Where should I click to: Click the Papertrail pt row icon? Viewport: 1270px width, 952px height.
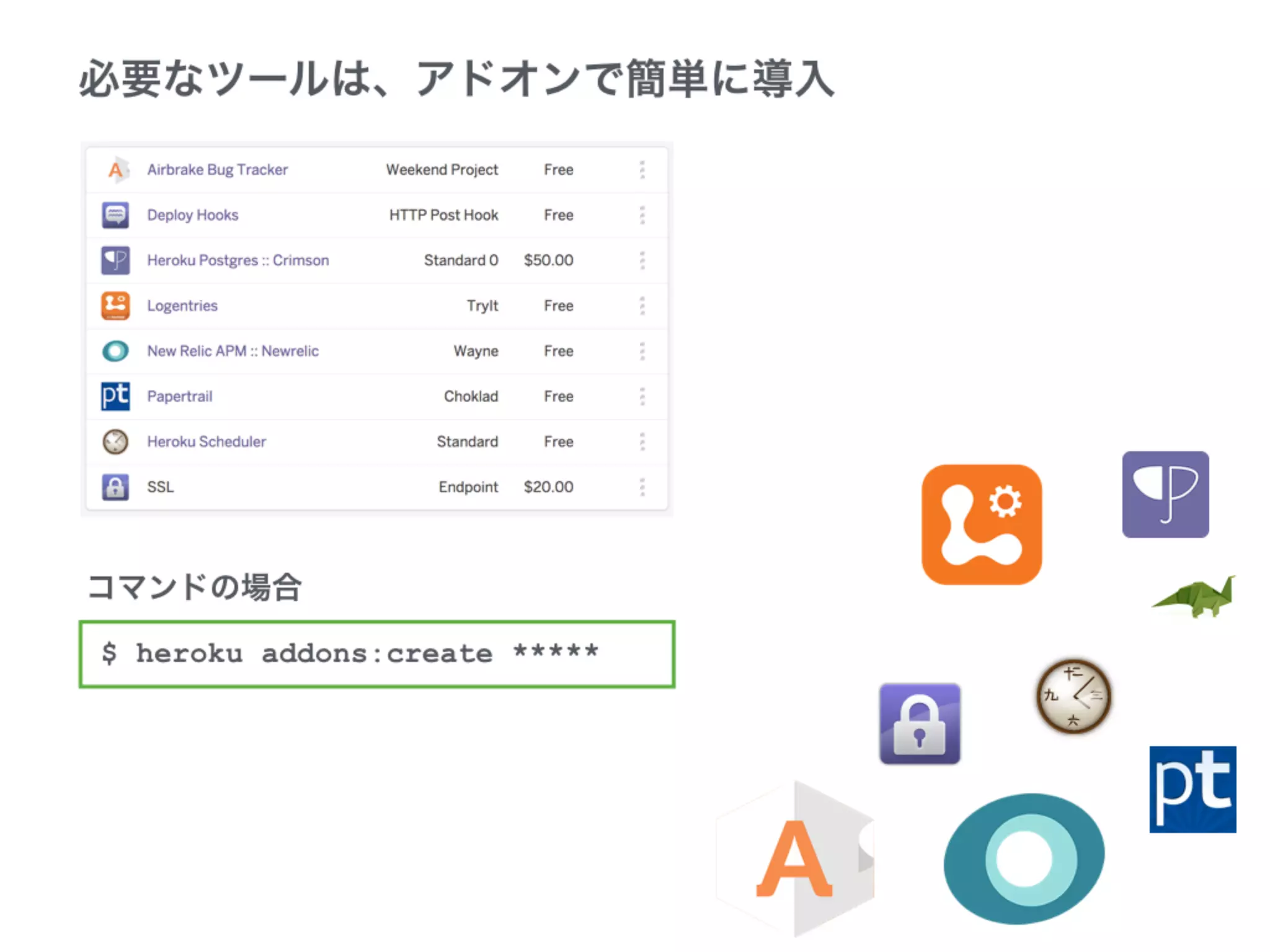[x=115, y=396]
